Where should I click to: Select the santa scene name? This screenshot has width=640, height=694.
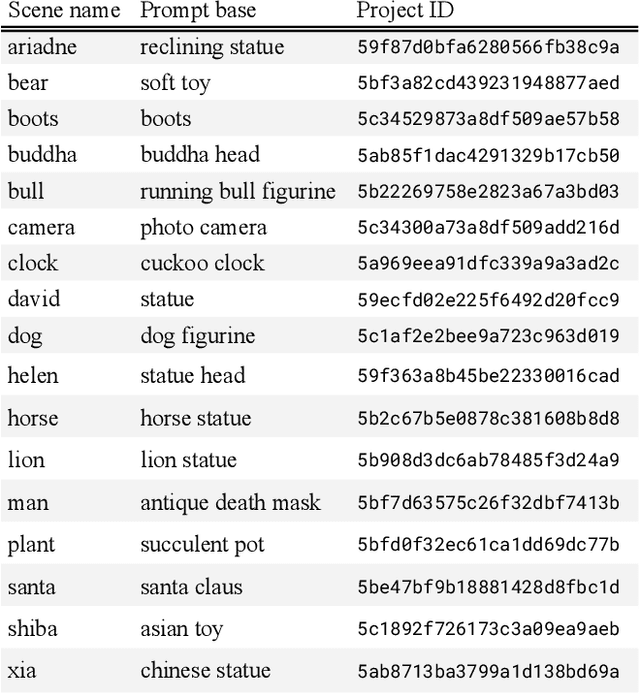pyautogui.click(x=31, y=587)
